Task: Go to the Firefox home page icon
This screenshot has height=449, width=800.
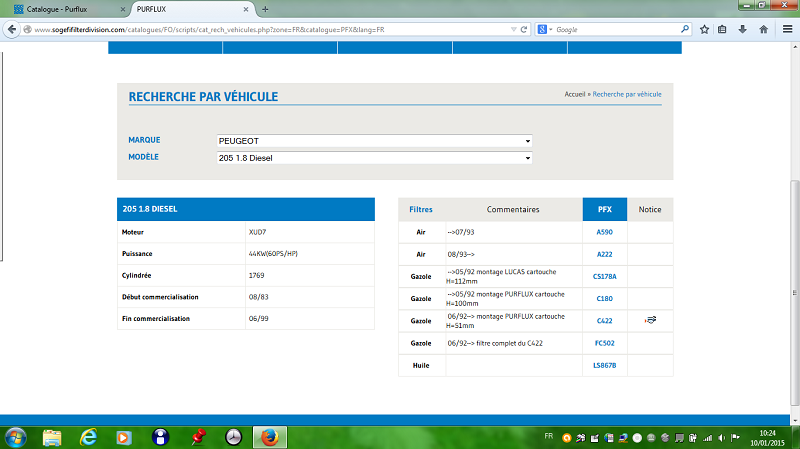Action: click(x=763, y=30)
